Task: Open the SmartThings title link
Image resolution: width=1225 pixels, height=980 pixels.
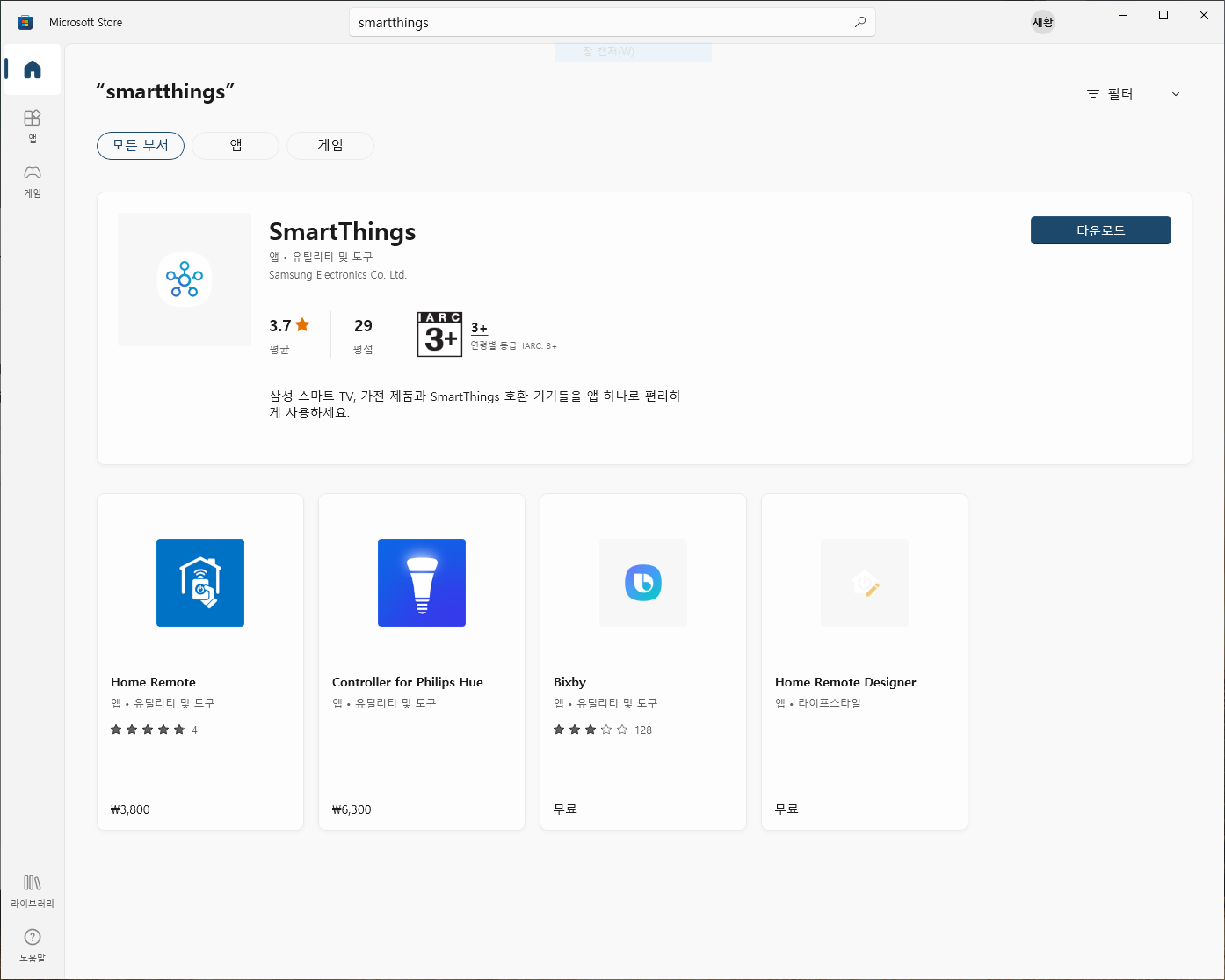Action: pyautogui.click(x=343, y=231)
